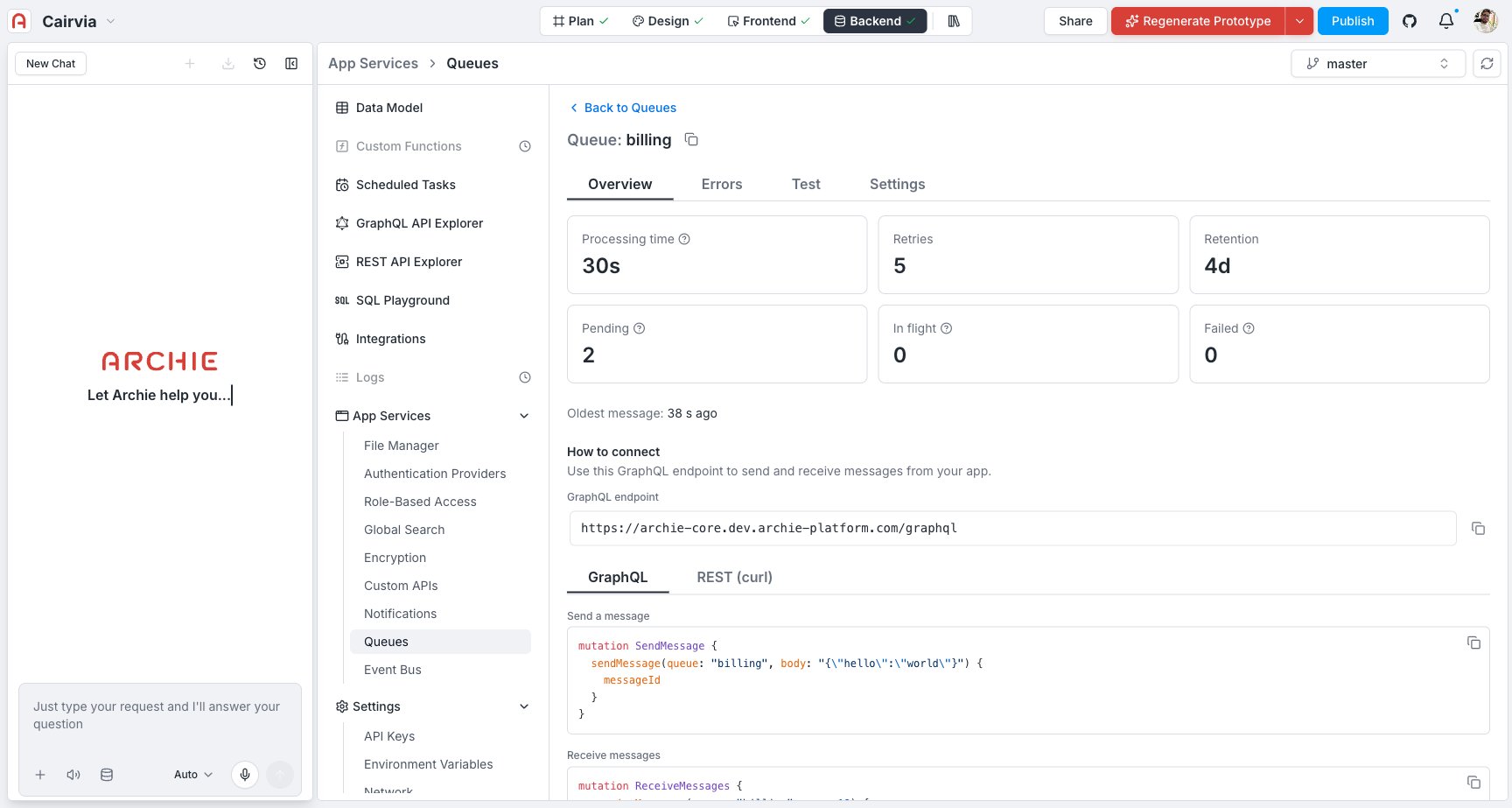Collapse the chat side panel

[x=291, y=63]
